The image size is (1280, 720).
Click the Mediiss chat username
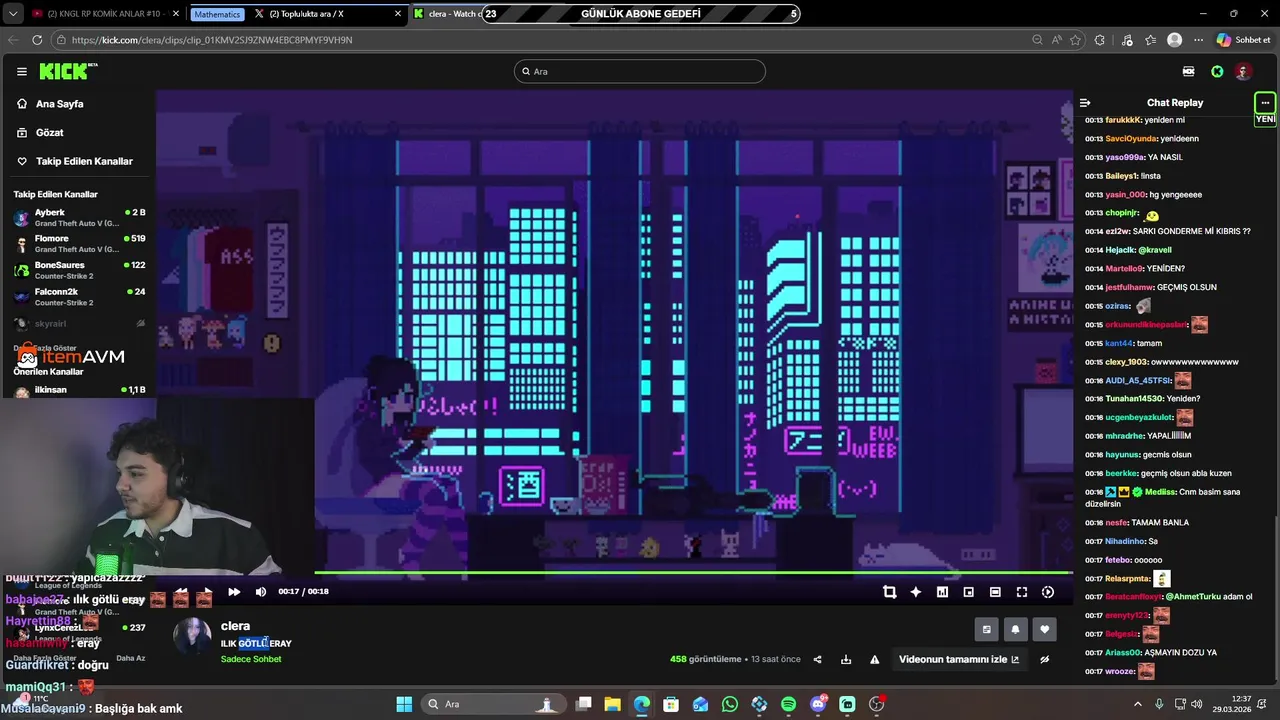pyautogui.click(x=1161, y=492)
